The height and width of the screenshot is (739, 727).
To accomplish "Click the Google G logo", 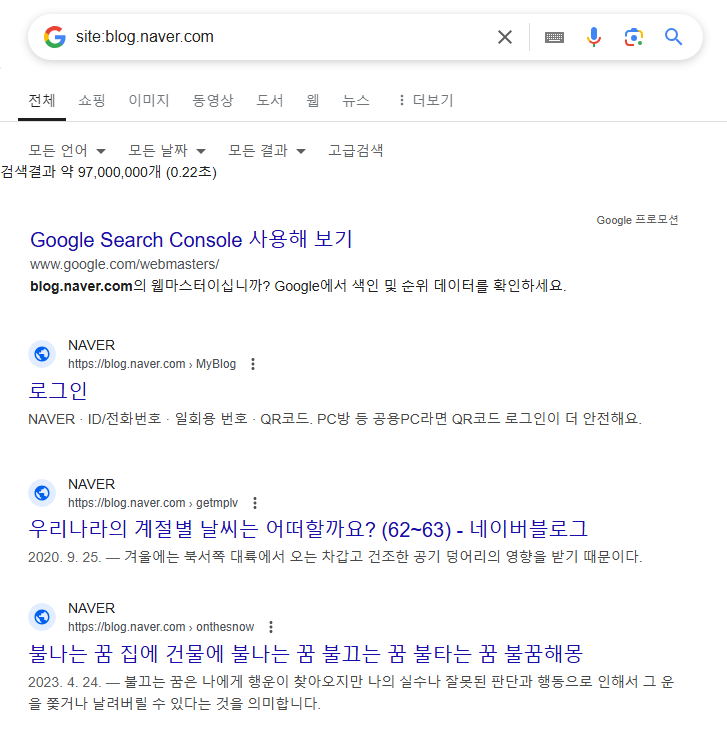I will coord(55,37).
